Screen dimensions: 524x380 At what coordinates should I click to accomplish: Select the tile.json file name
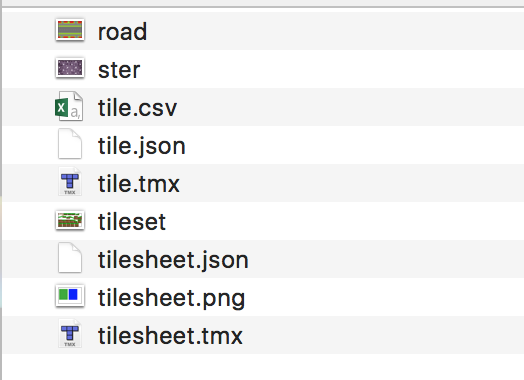141,146
